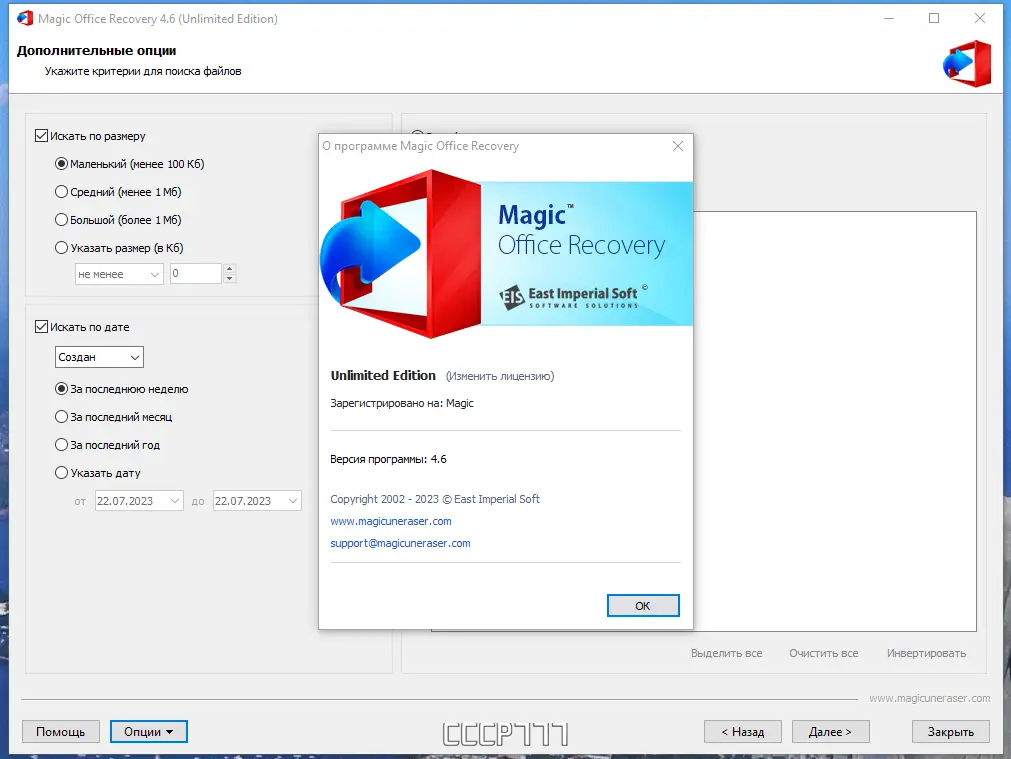The height and width of the screenshot is (759, 1011).
Task: Click the 'Далее >' button
Action: pos(830,732)
